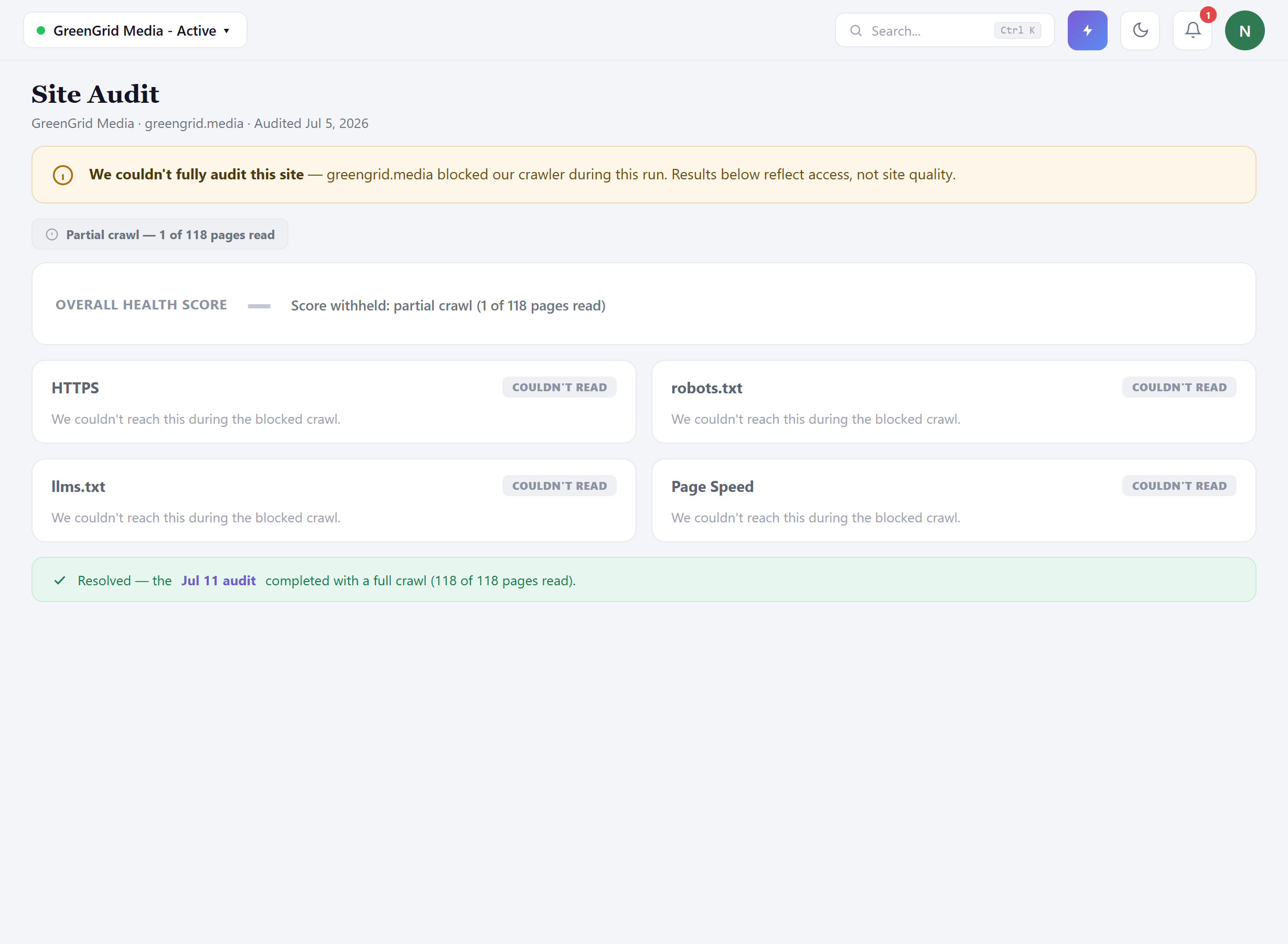This screenshot has height=944, width=1288.
Task: Click the llms.txt Couldn't Read badge
Action: (559, 486)
